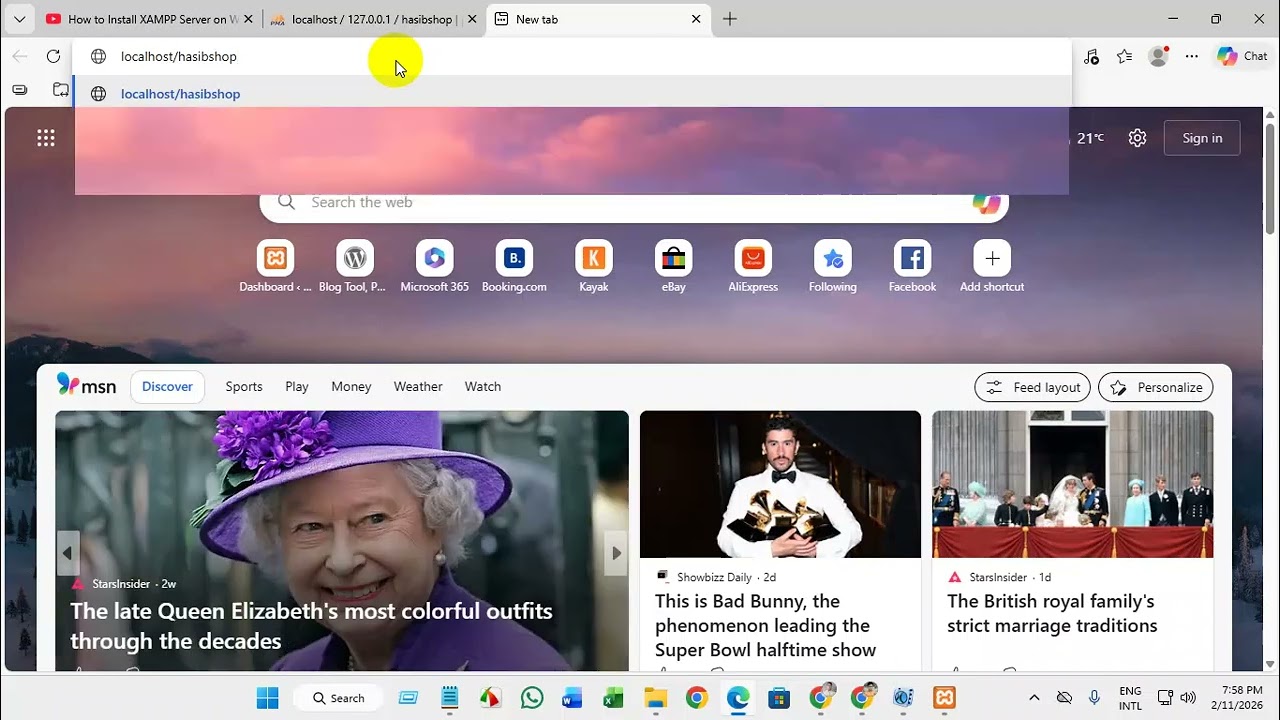Image resolution: width=1280 pixels, height=720 pixels.
Task: Close the YouTube XAMPP tab
Action: pos(248,19)
